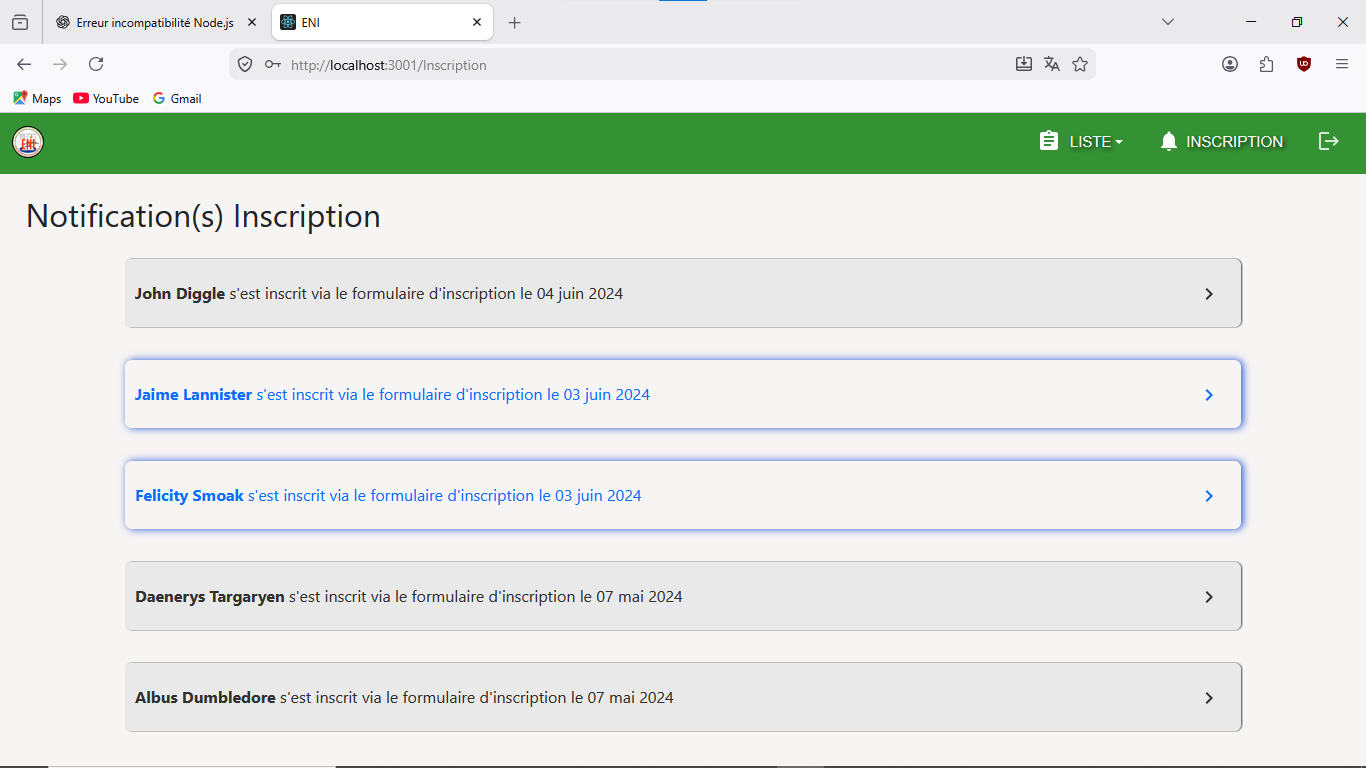Go forward to next page
Screen dimensions: 1366x768
(60, 64)
